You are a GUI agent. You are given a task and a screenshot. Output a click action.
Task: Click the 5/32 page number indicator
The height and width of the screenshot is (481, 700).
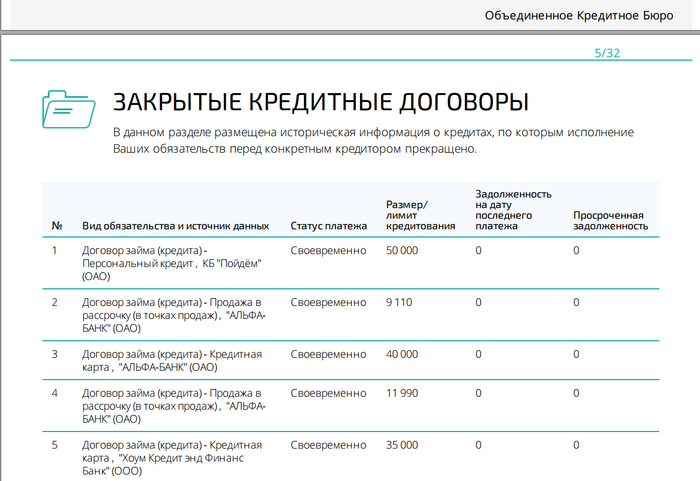(x=607, y=53)
